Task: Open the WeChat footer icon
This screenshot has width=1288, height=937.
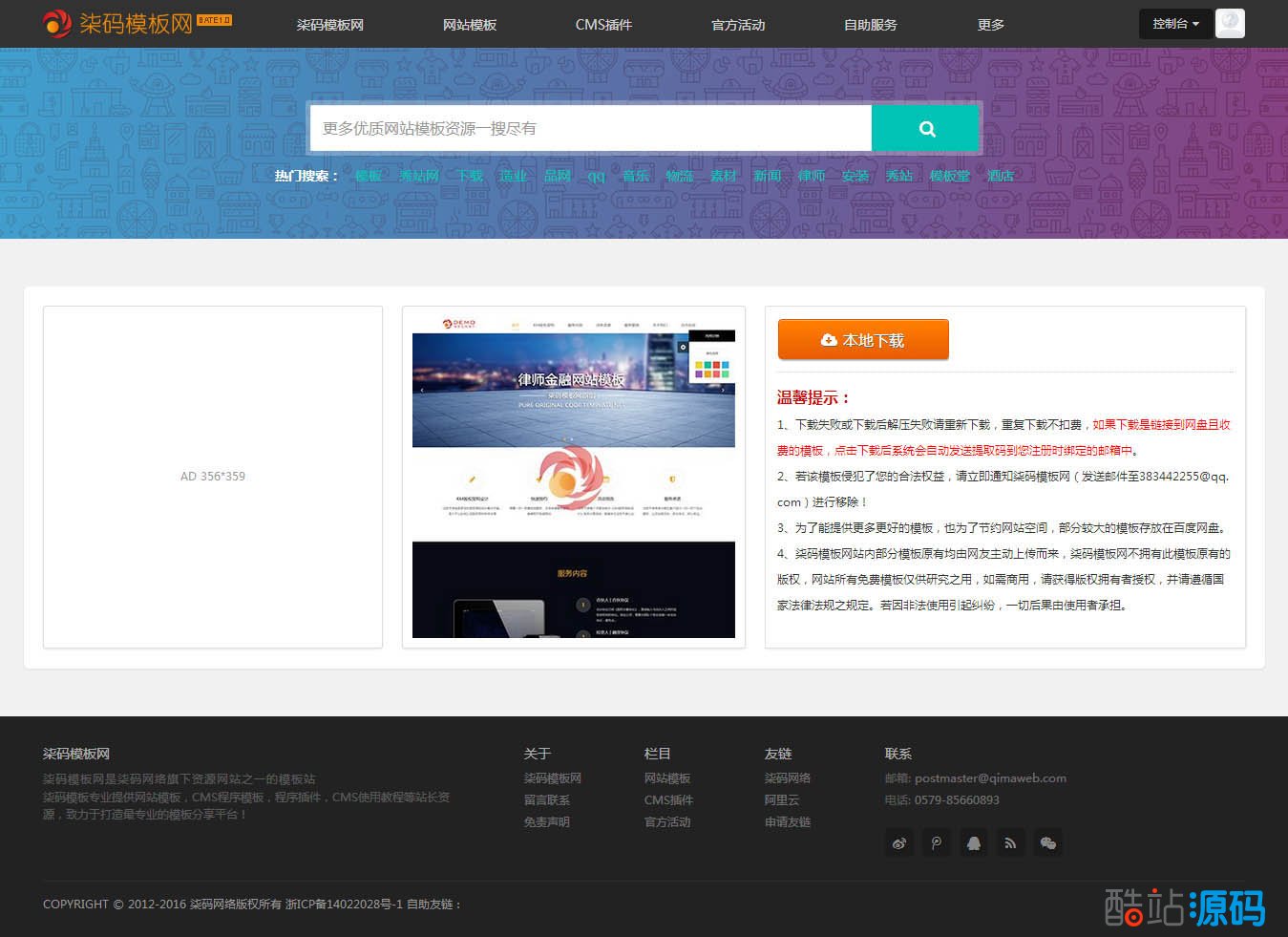Action: pos(1047,842)
